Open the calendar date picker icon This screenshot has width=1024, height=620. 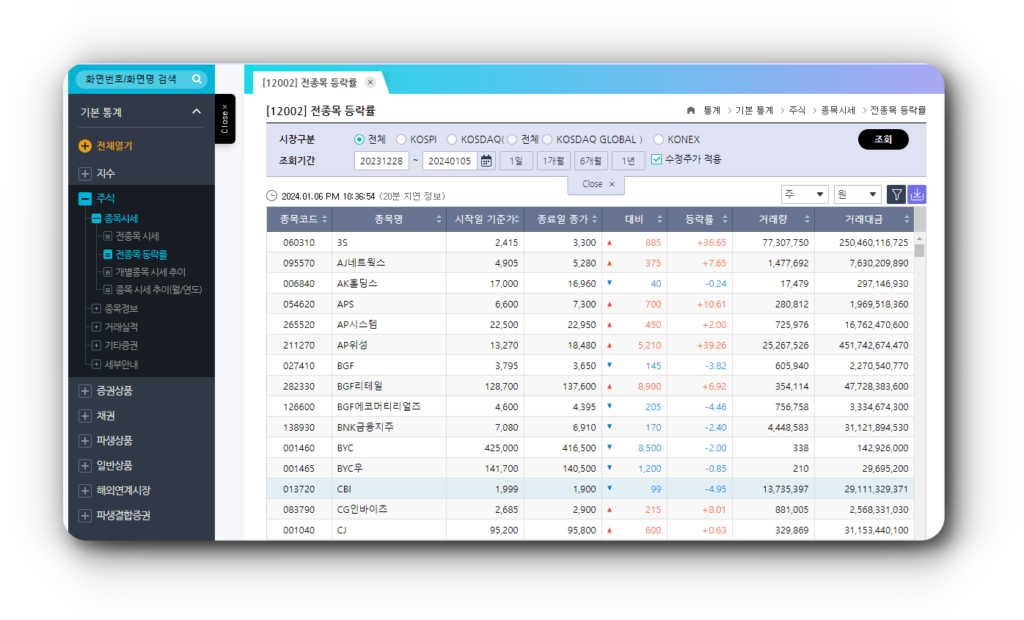(487, 161)
